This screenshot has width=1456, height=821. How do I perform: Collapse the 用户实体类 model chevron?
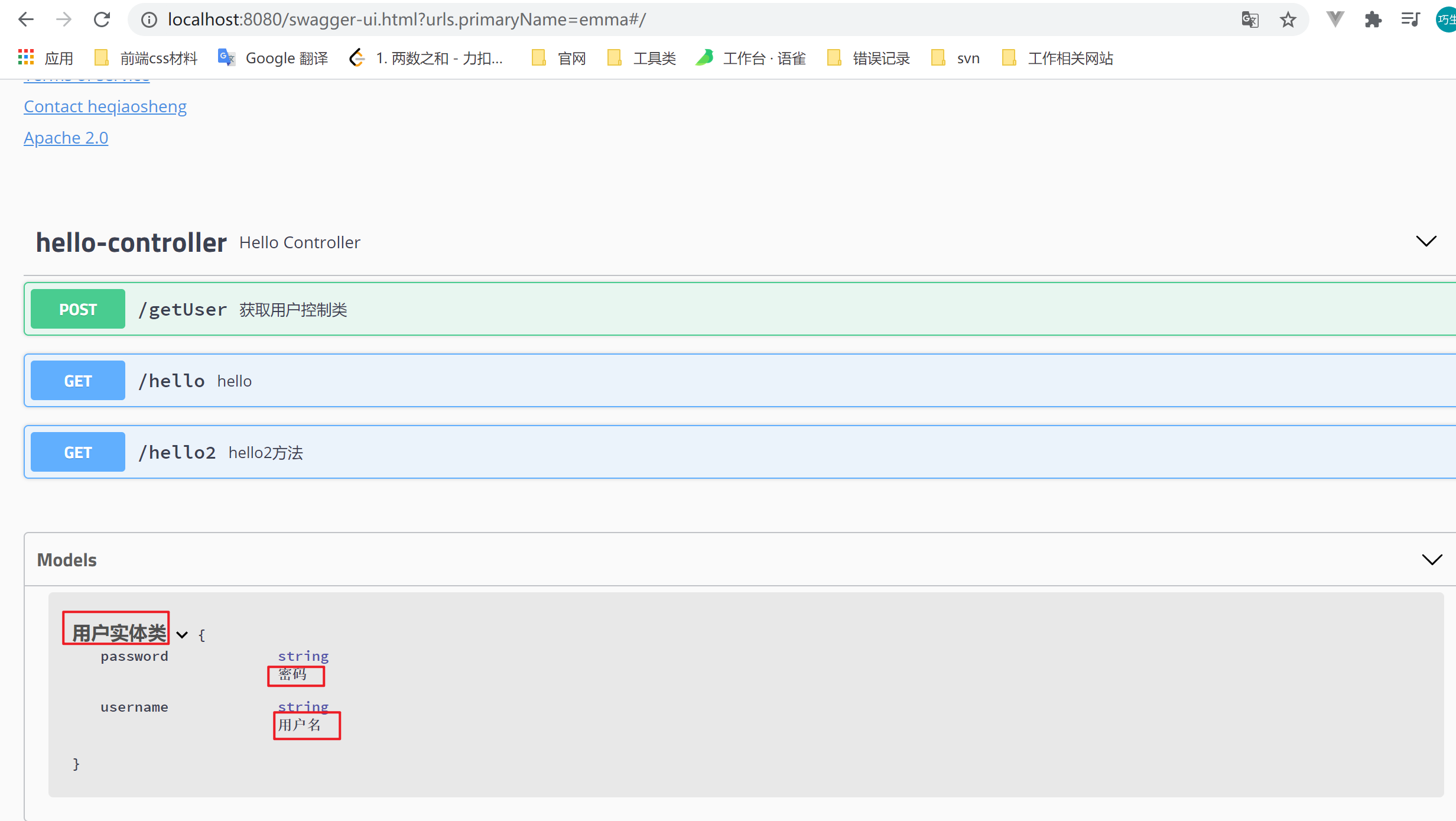click(x=182, y=635)
